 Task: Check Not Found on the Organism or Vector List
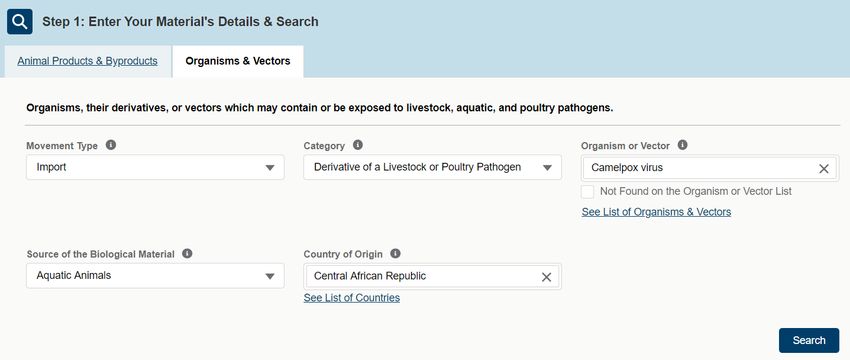(587, 191)
